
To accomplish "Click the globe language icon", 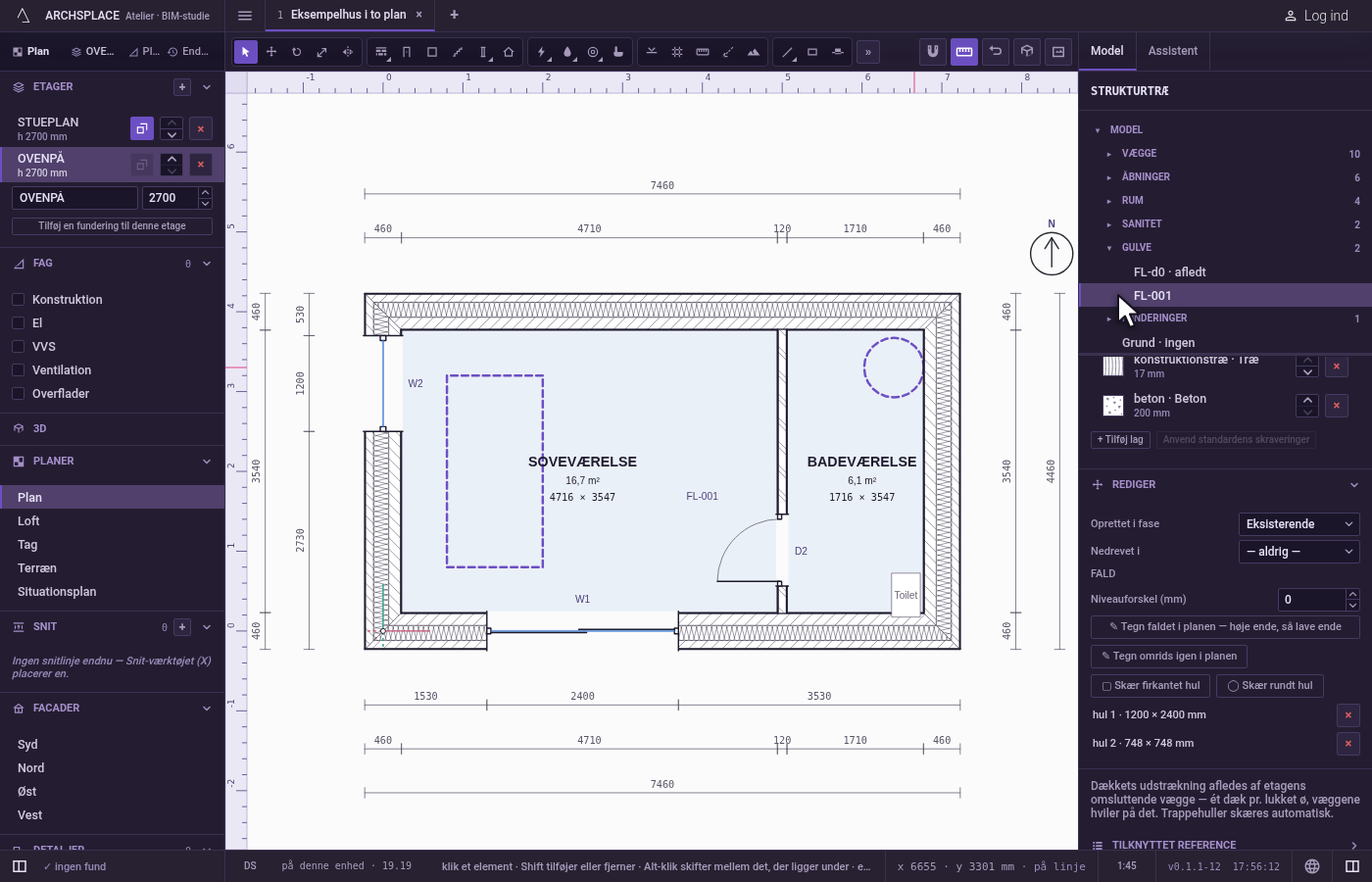I will click(1312, 866).
